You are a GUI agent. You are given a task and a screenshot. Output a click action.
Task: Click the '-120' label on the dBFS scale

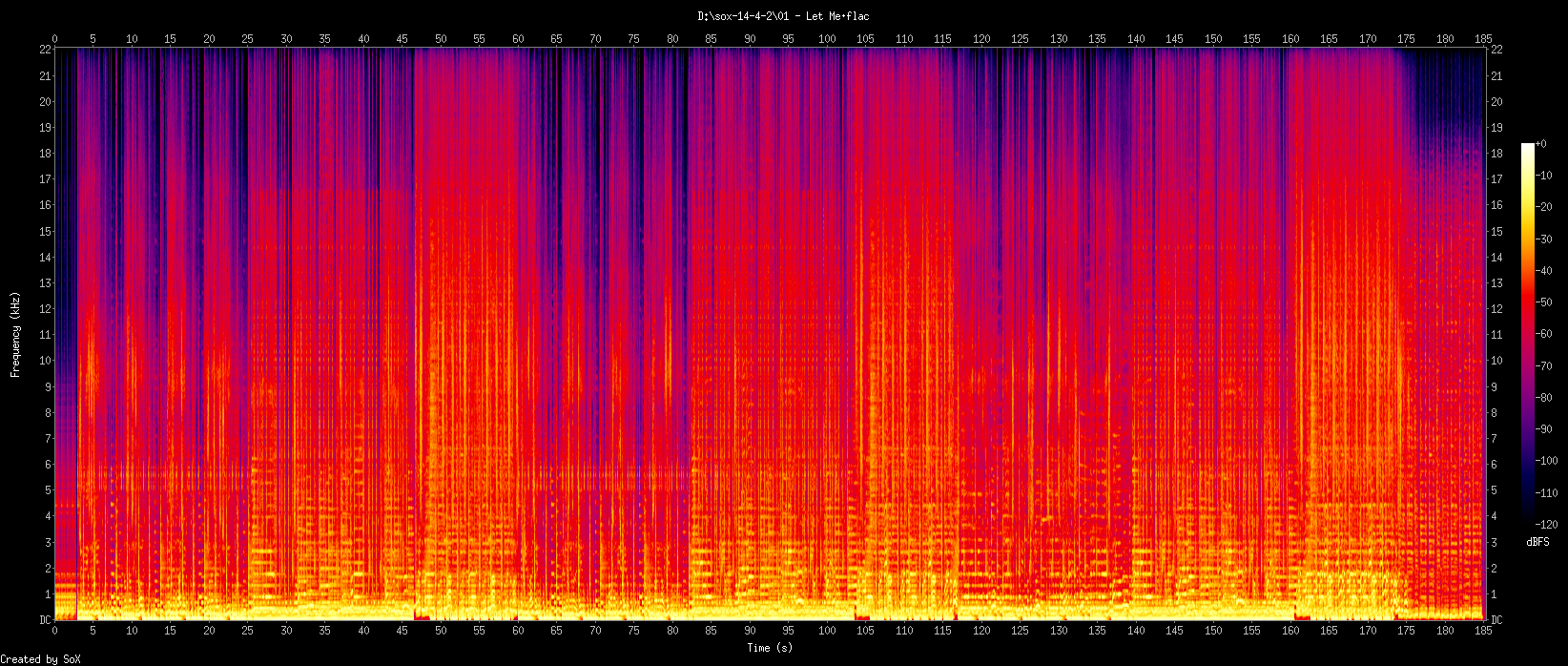point(1548,525)
